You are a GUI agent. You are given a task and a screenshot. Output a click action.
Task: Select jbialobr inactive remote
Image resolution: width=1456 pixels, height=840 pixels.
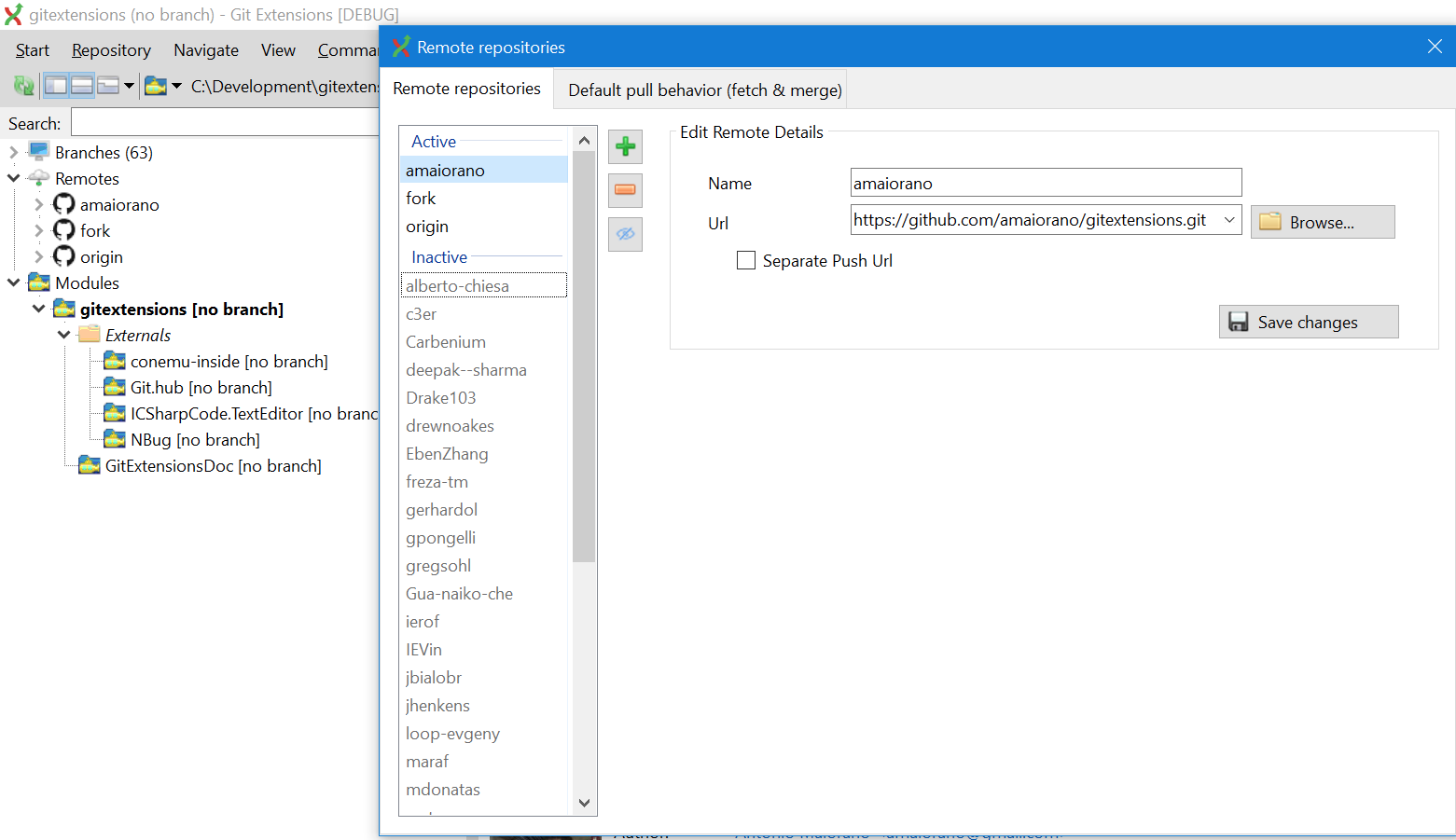pyautogui.click(x=484, y=677)
